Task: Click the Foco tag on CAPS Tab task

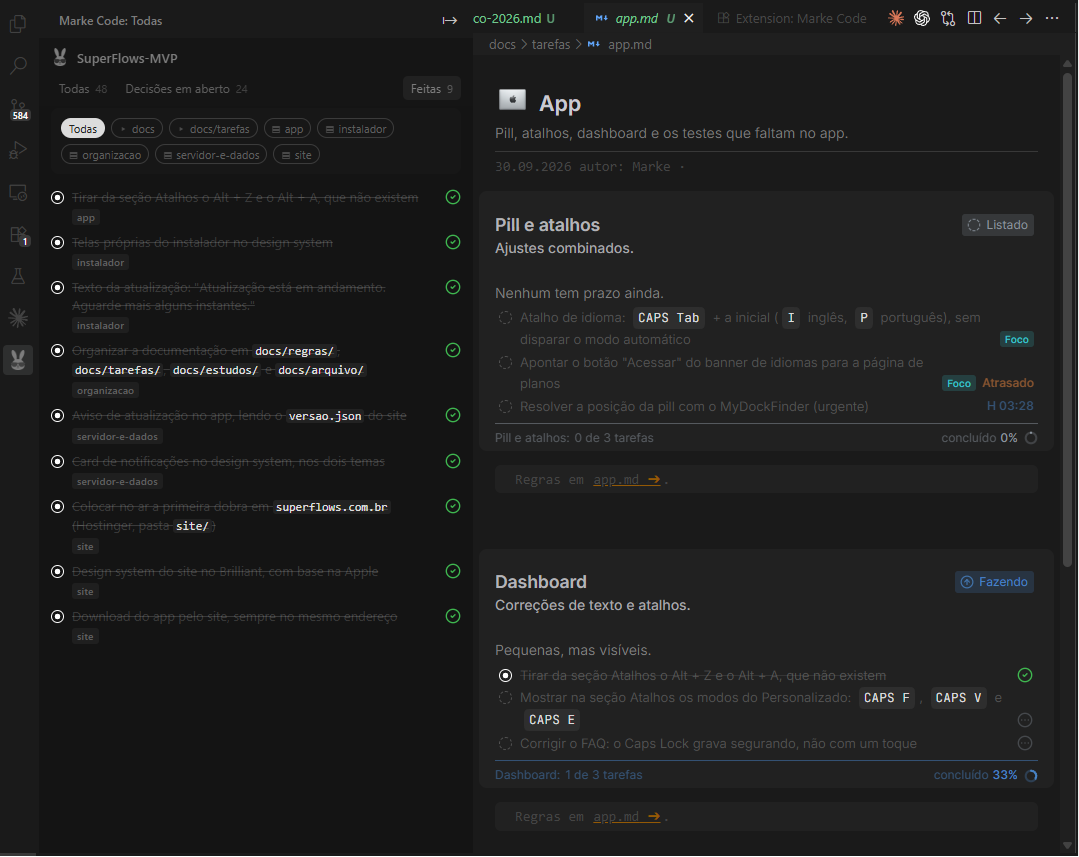Action: coord(1016,339)
